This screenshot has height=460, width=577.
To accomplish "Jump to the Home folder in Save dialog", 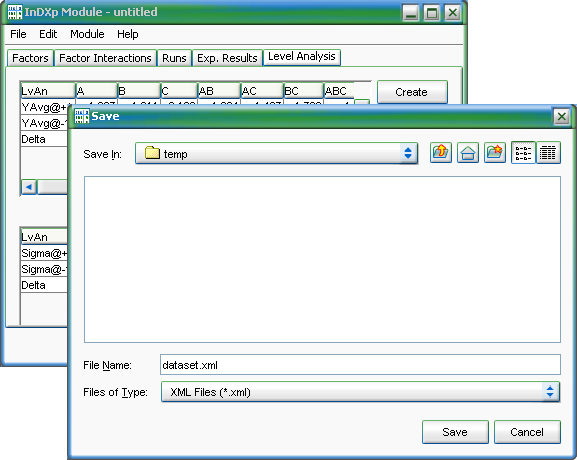I will pyautogui.click(x=468, y=153).
